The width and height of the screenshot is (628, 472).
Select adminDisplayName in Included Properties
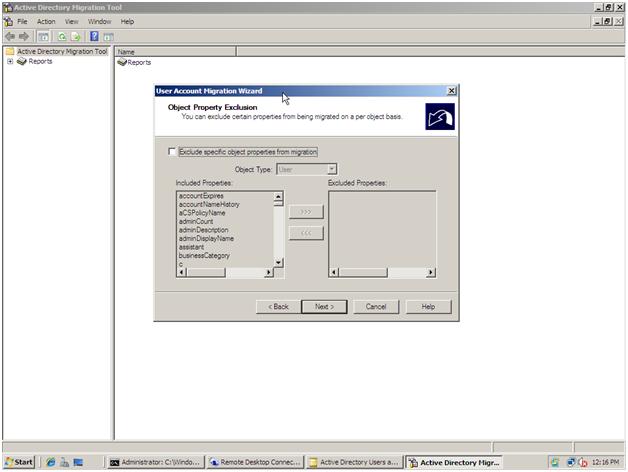(206, 238)
